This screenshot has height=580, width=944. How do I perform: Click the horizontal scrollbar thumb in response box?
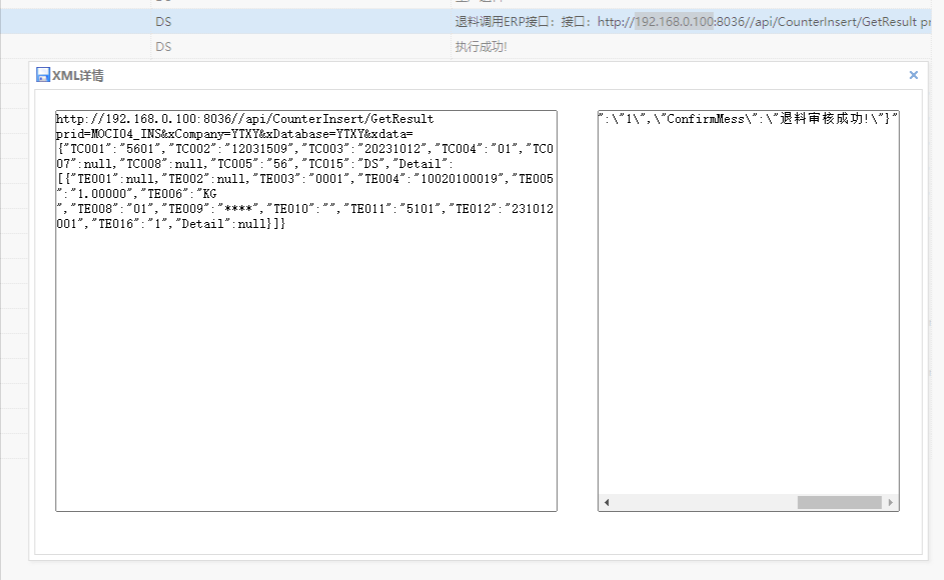[838, 502]
